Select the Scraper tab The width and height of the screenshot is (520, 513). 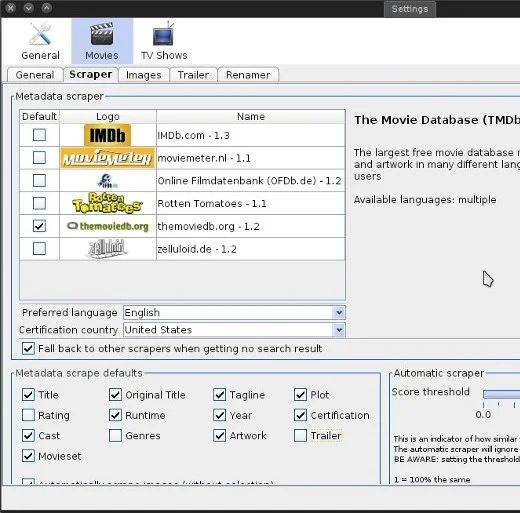[x=90, y=74]
